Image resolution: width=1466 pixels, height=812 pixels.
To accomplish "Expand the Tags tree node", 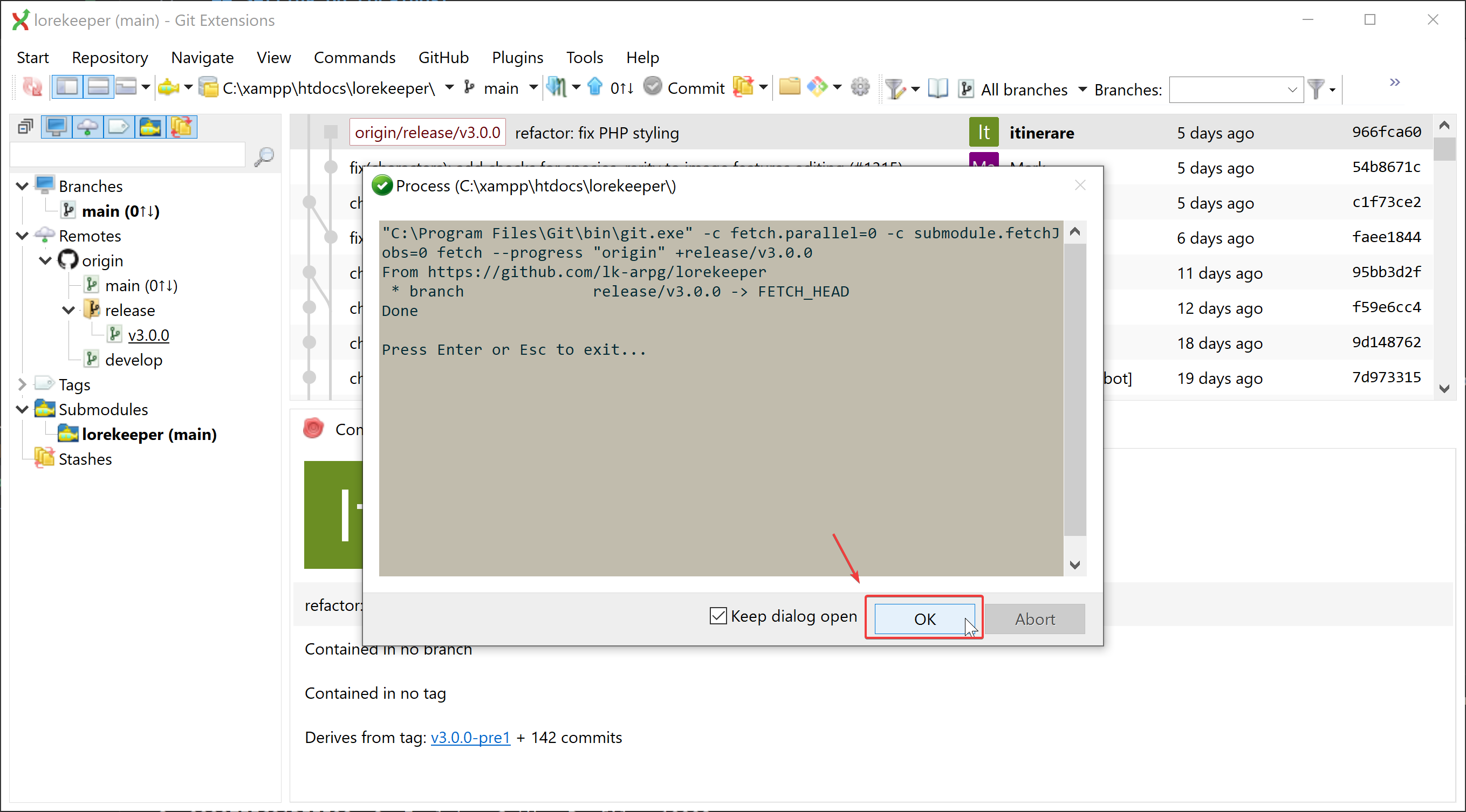I will (22, 384).
